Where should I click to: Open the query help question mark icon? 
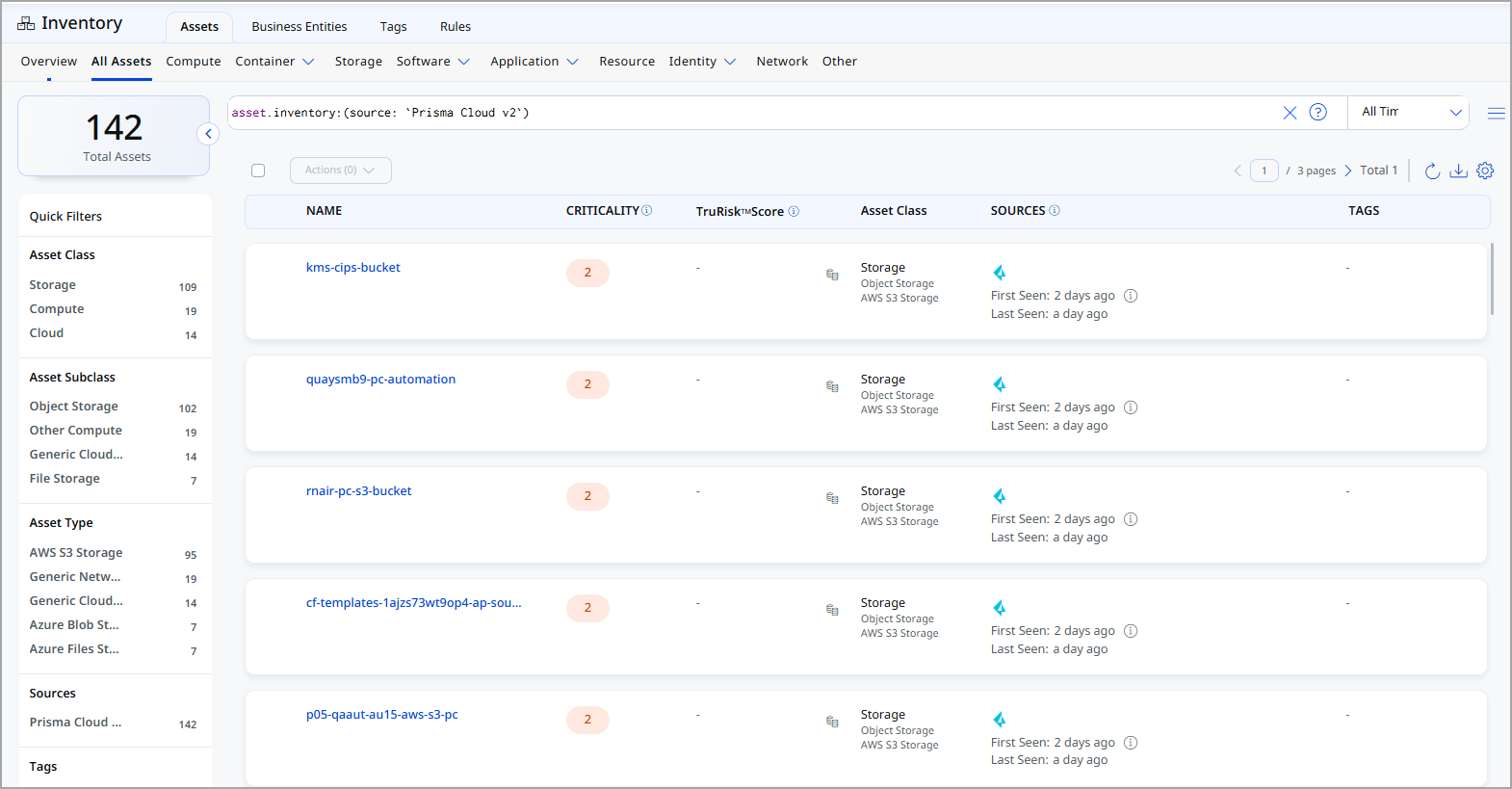(1317, 113)
